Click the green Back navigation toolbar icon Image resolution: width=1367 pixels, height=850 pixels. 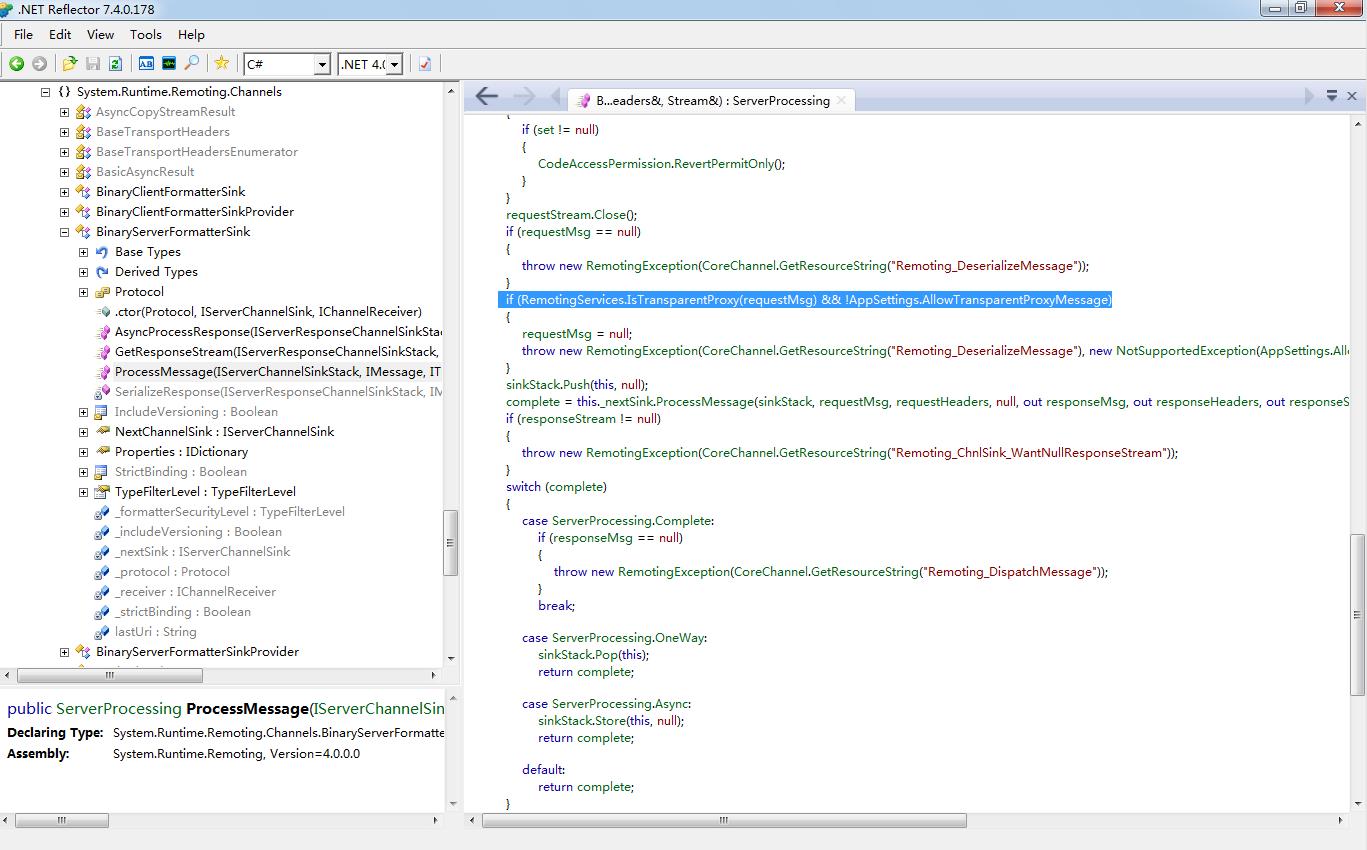point(17,63)
